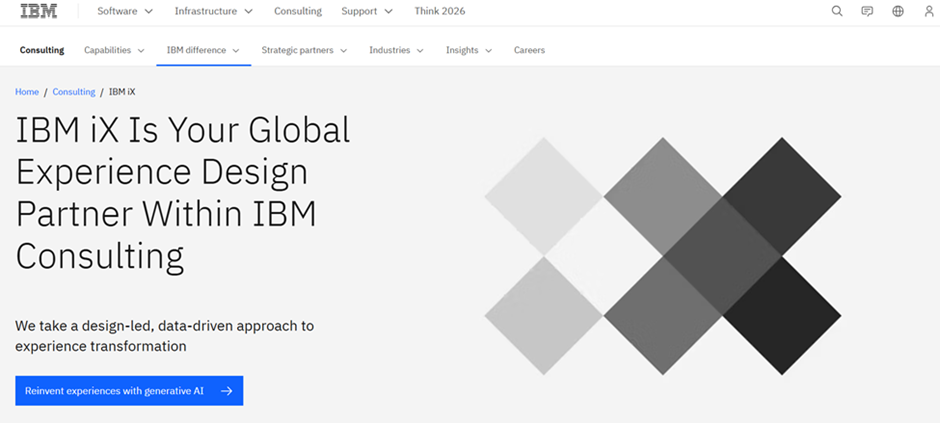
Task: Click the IBM logo
Action: [39, 11]
